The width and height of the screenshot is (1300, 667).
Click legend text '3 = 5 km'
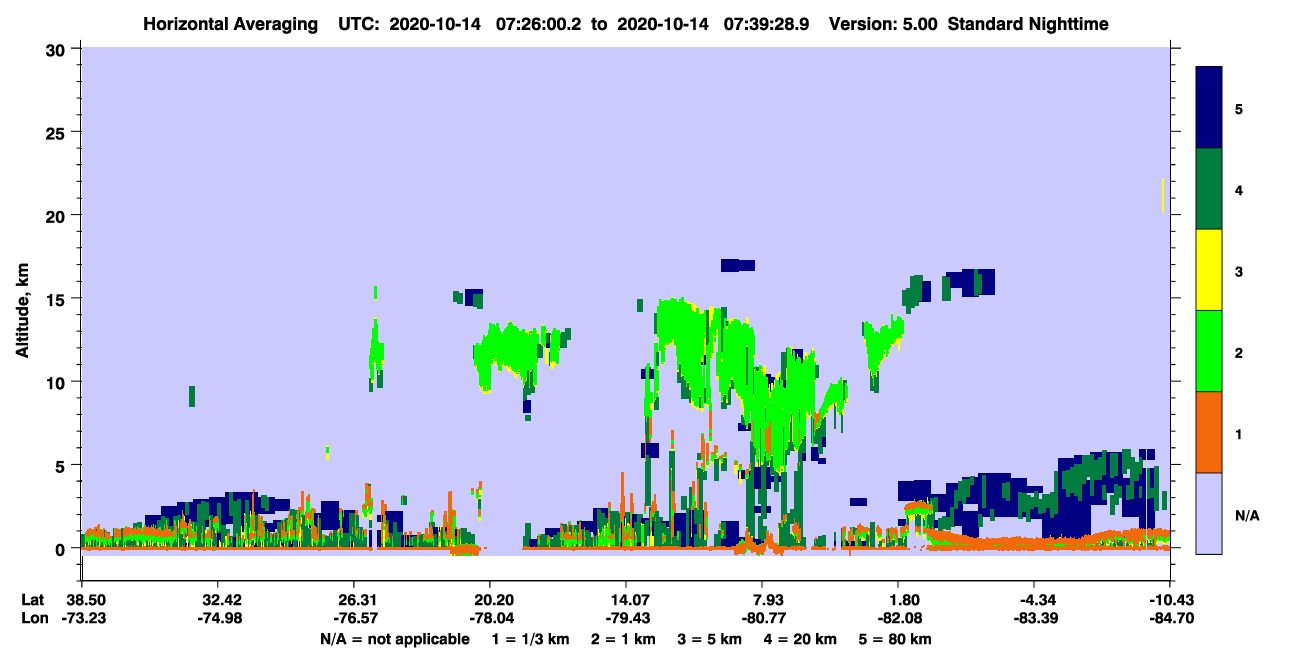[710, 639]
